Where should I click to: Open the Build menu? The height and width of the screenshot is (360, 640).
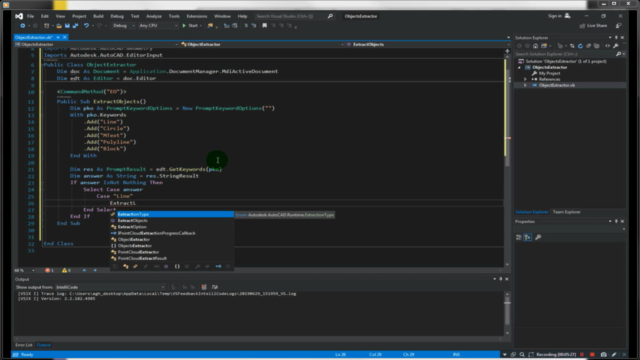(x=98, y=16)
